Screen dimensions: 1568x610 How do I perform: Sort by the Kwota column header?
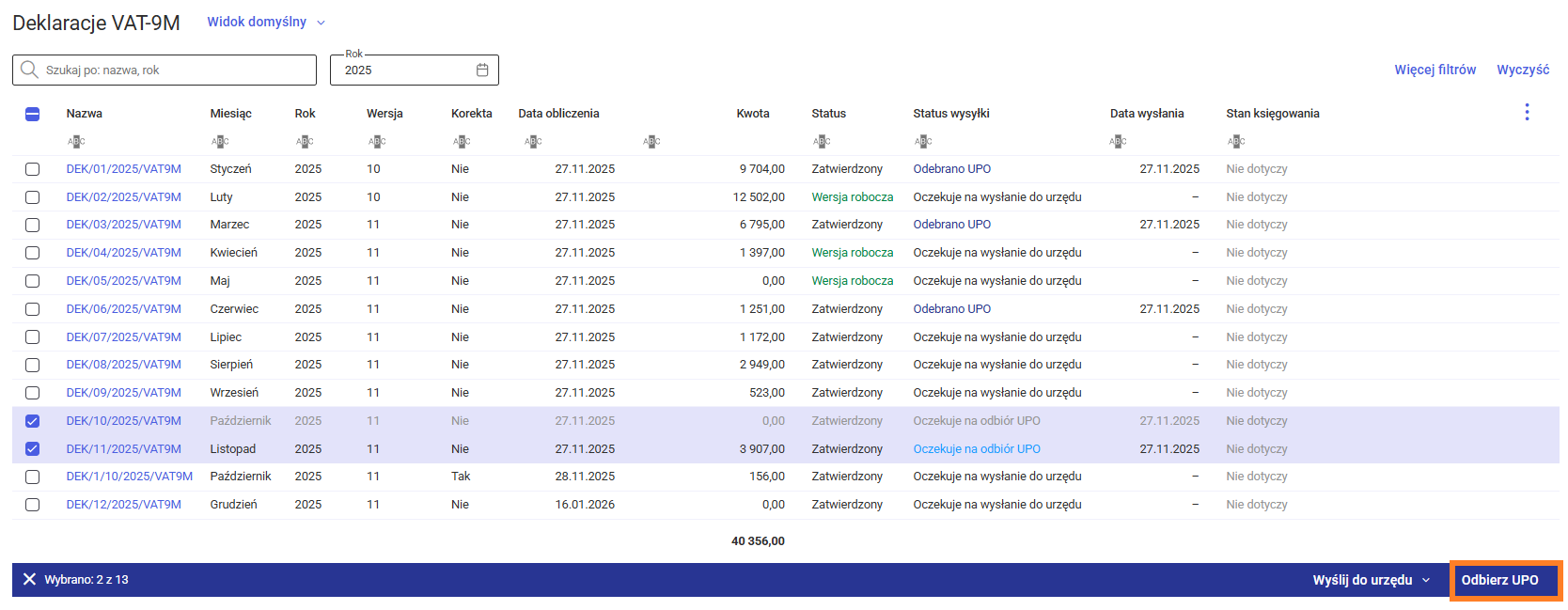tap(752, 114)
